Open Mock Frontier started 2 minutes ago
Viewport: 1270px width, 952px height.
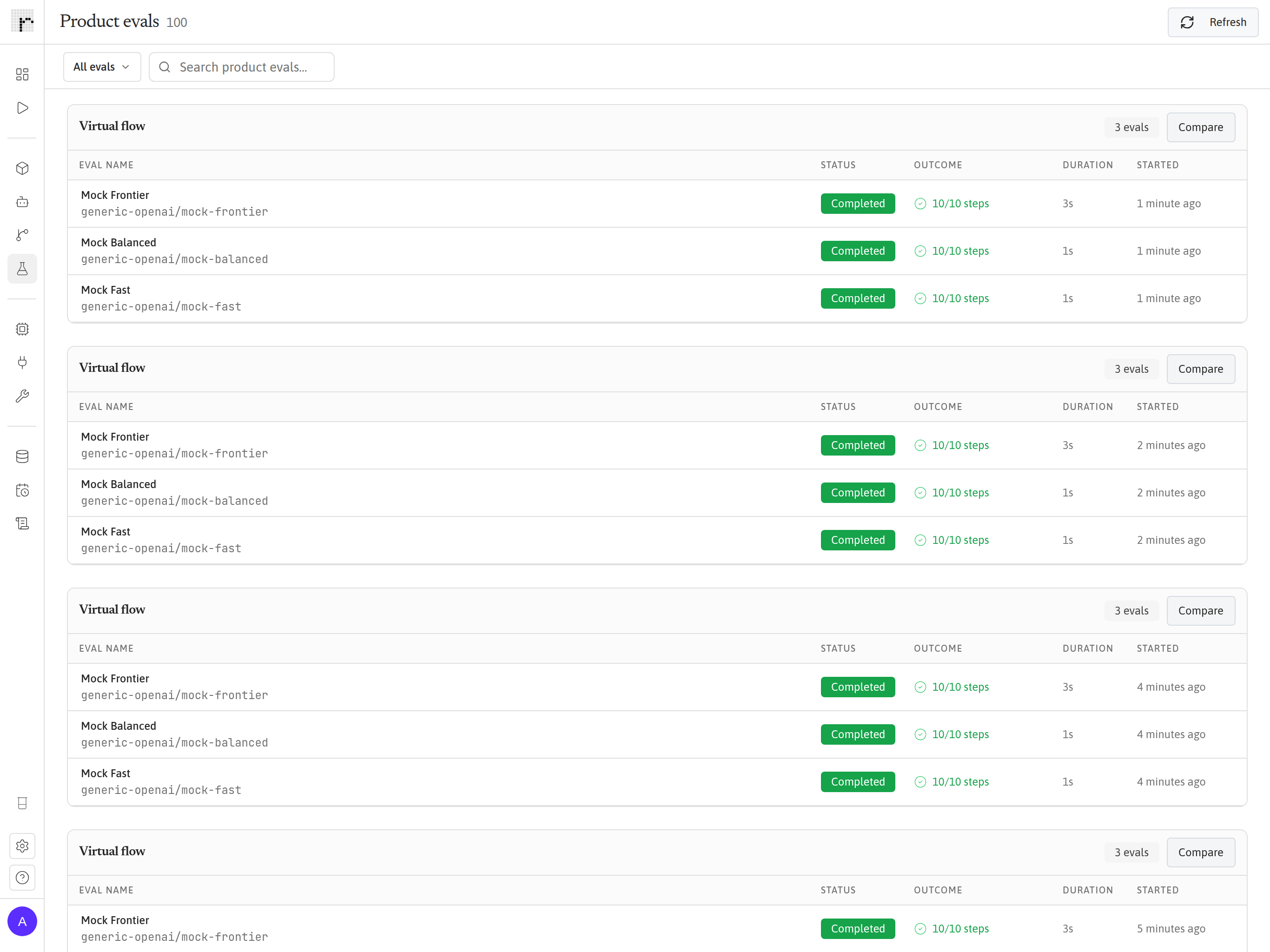(657, 445)
